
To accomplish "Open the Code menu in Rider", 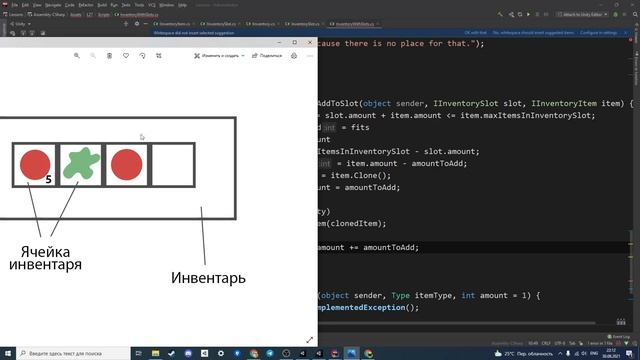I will coord(70,5).
